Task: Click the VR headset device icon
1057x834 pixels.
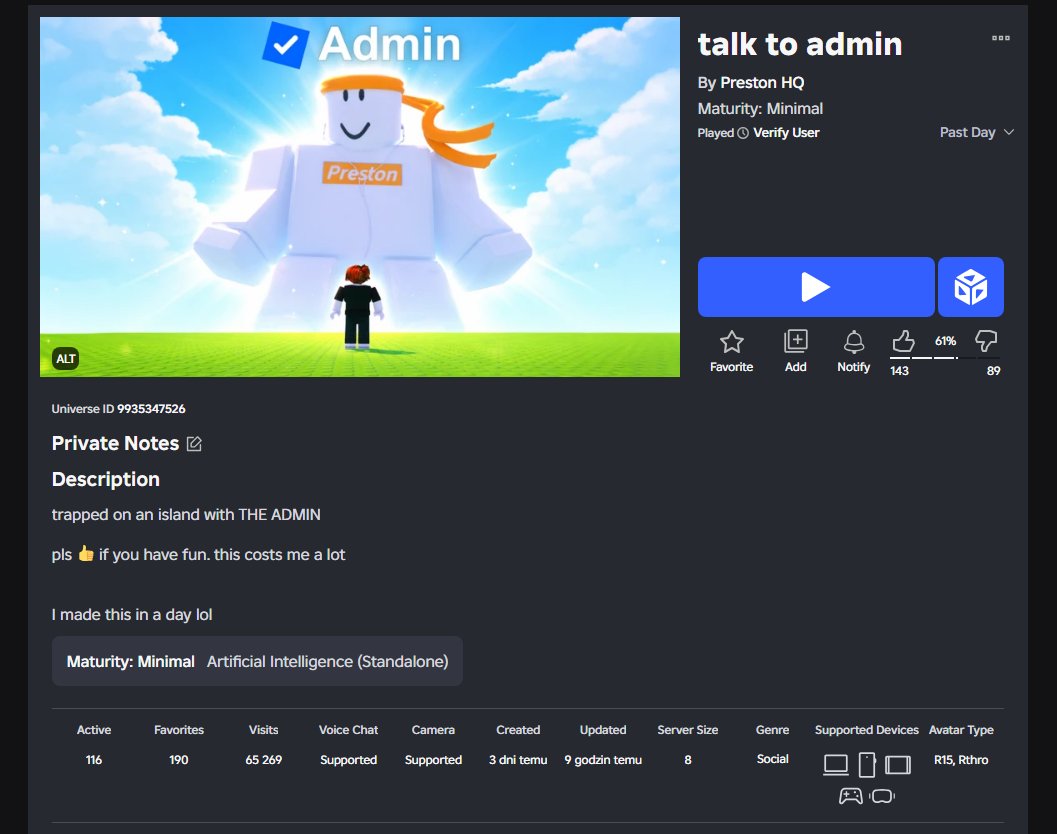Action: (882, 796)
